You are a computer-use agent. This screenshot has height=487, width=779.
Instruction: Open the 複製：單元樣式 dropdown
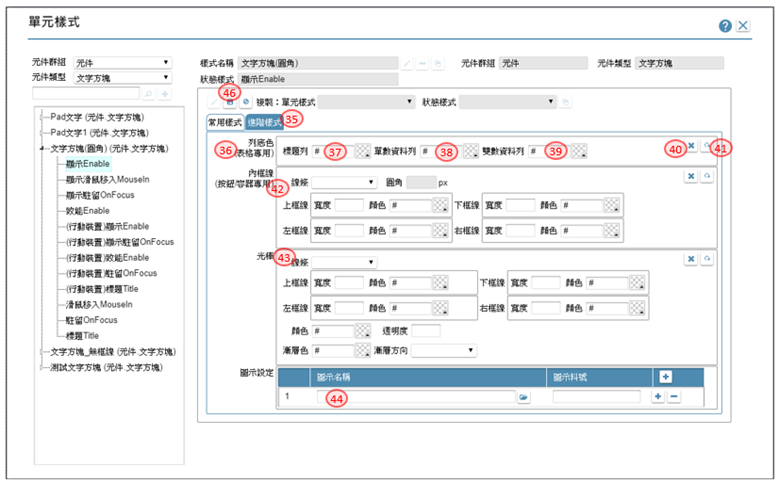(366, 102)
